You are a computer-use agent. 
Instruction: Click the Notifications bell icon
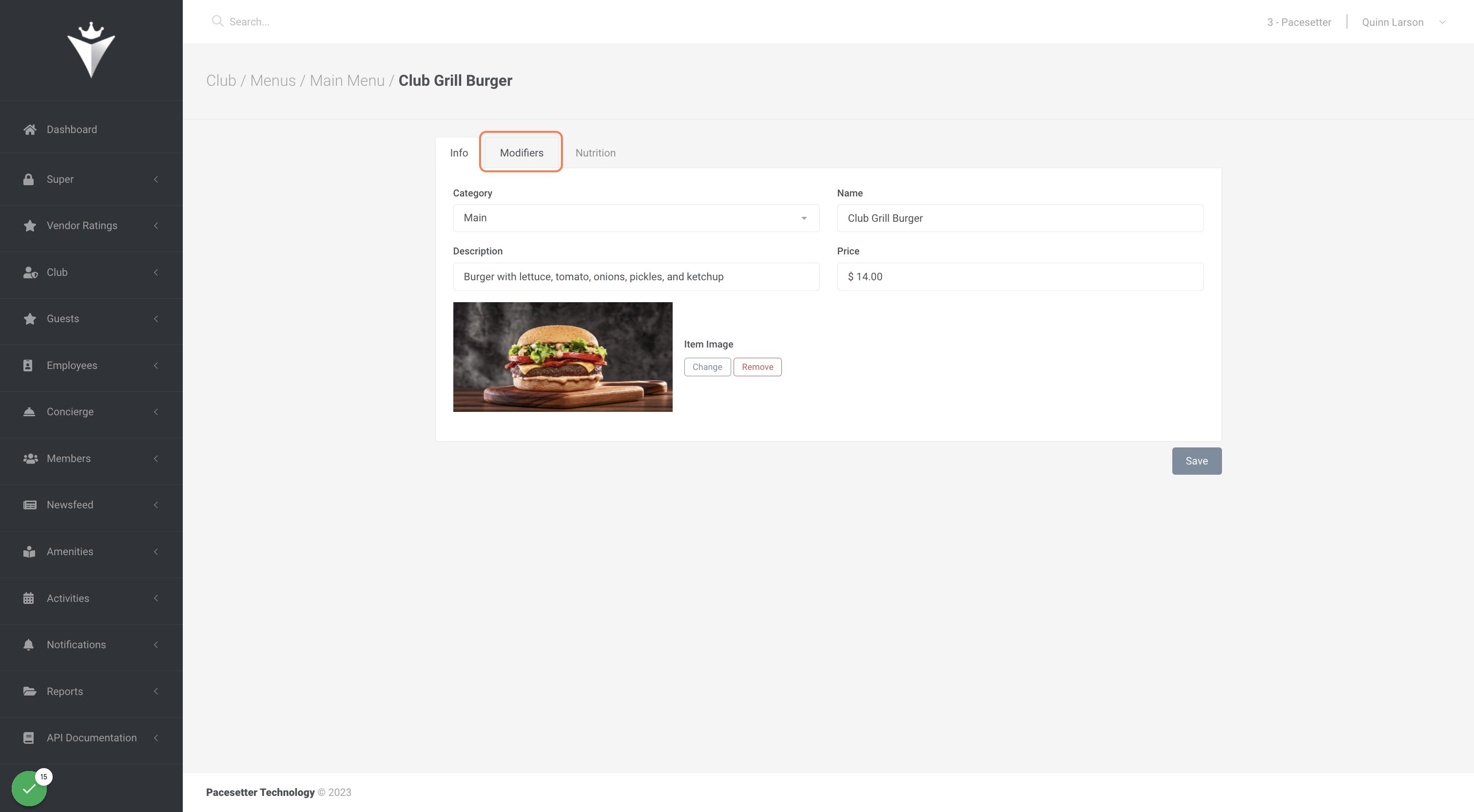pyautogui.click(x=29, y=644)
